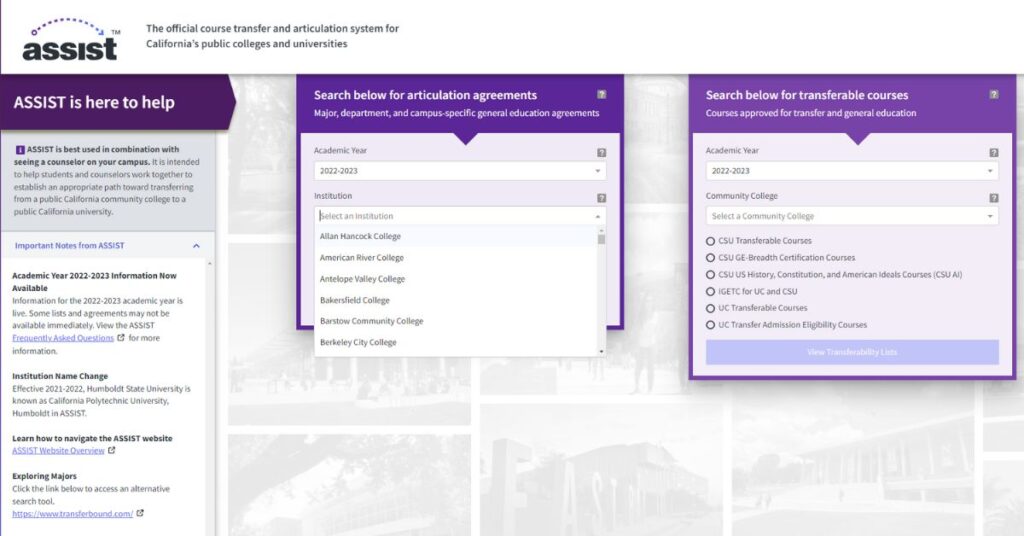Viewport: 1024px width, 536px height.
Task: Click institution list scroll down arrow
Action: 601,352
